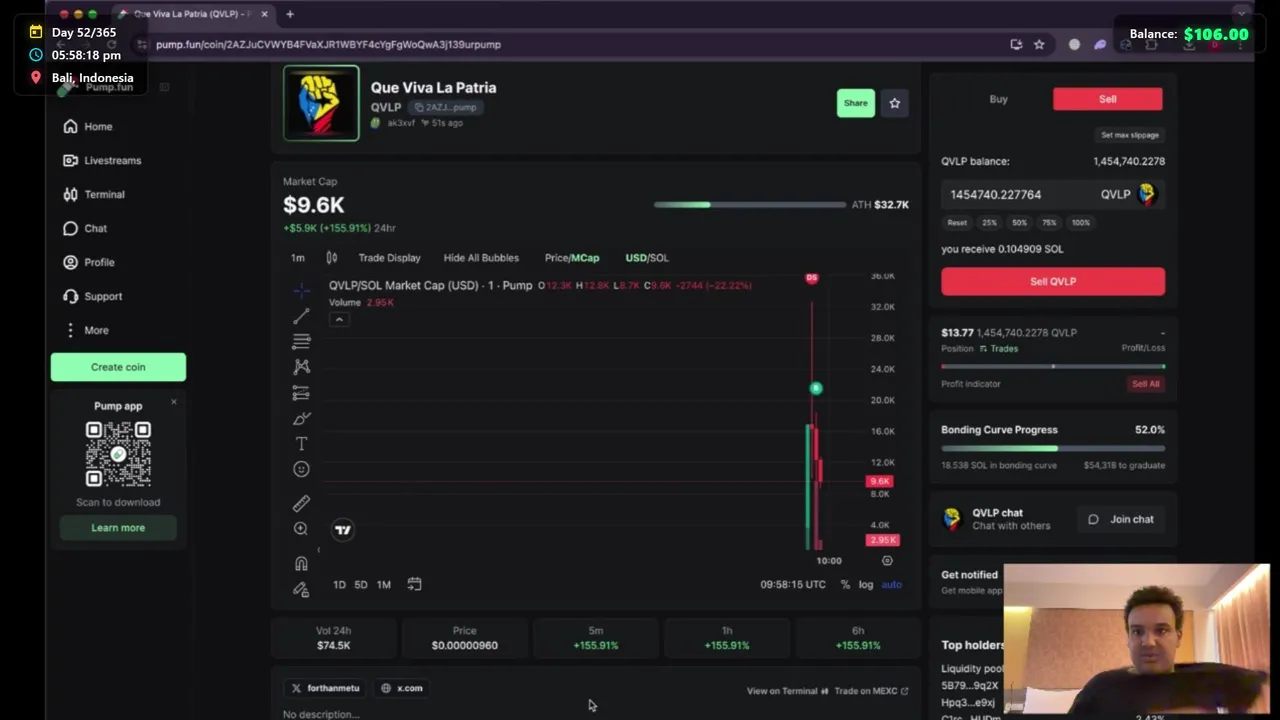Toggle the log scale on chart
Screen dimensions: 1280x720
865,585
